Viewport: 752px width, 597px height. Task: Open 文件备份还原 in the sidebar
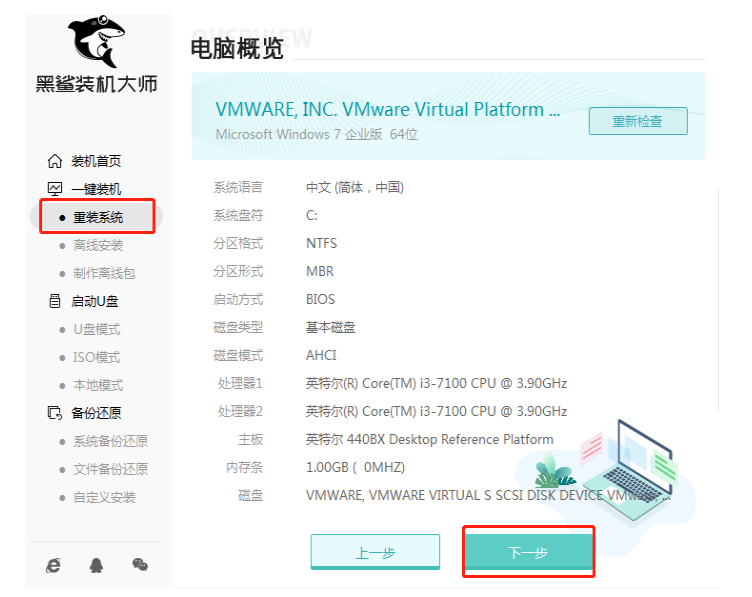tap(110, 469)
